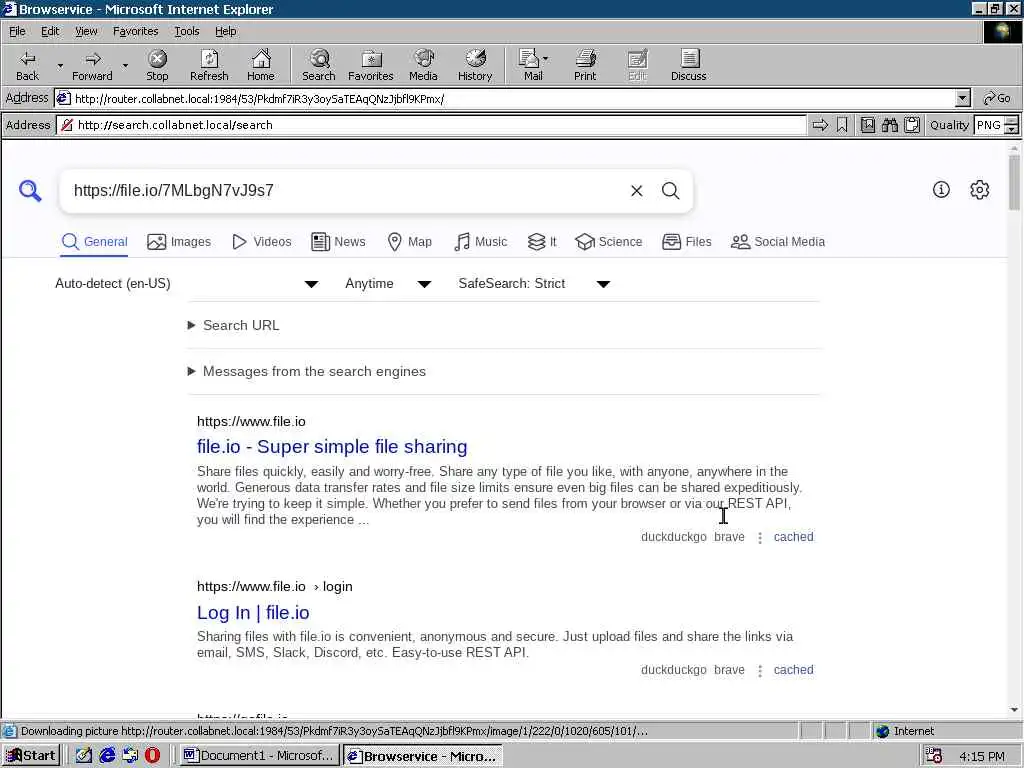This screenshot has width=1024, height=768.
Task: Open the 'Log In | file.io' result
Action: coord(253,613)
